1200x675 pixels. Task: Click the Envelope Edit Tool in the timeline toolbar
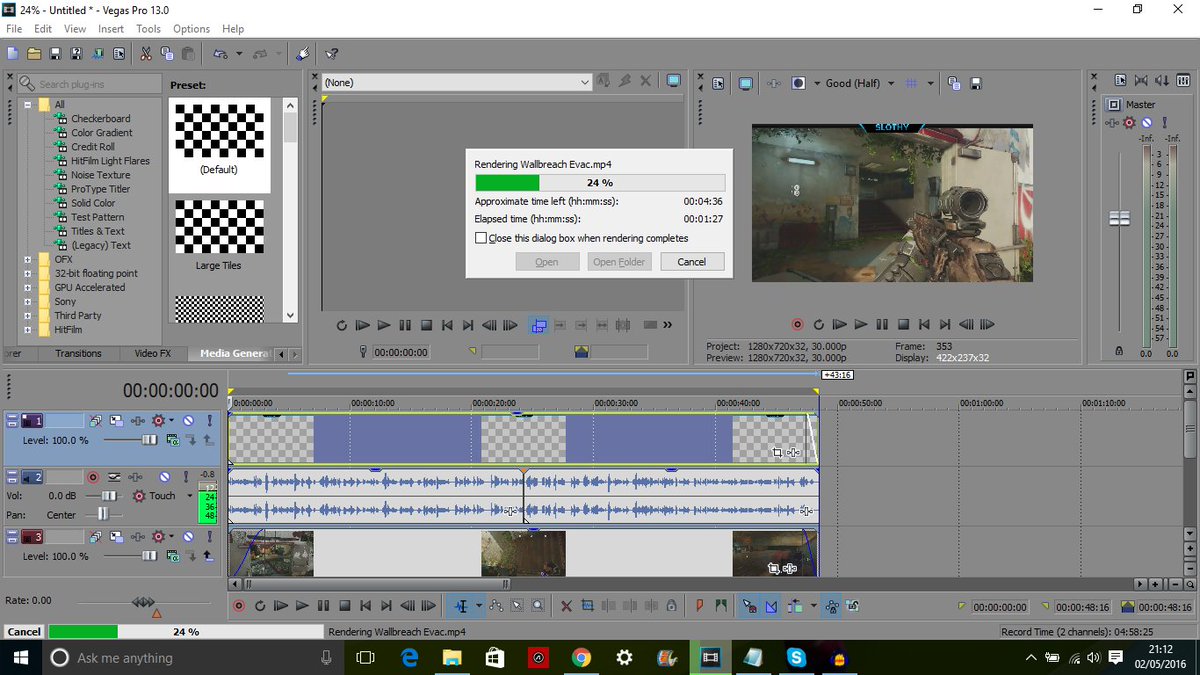497,606
